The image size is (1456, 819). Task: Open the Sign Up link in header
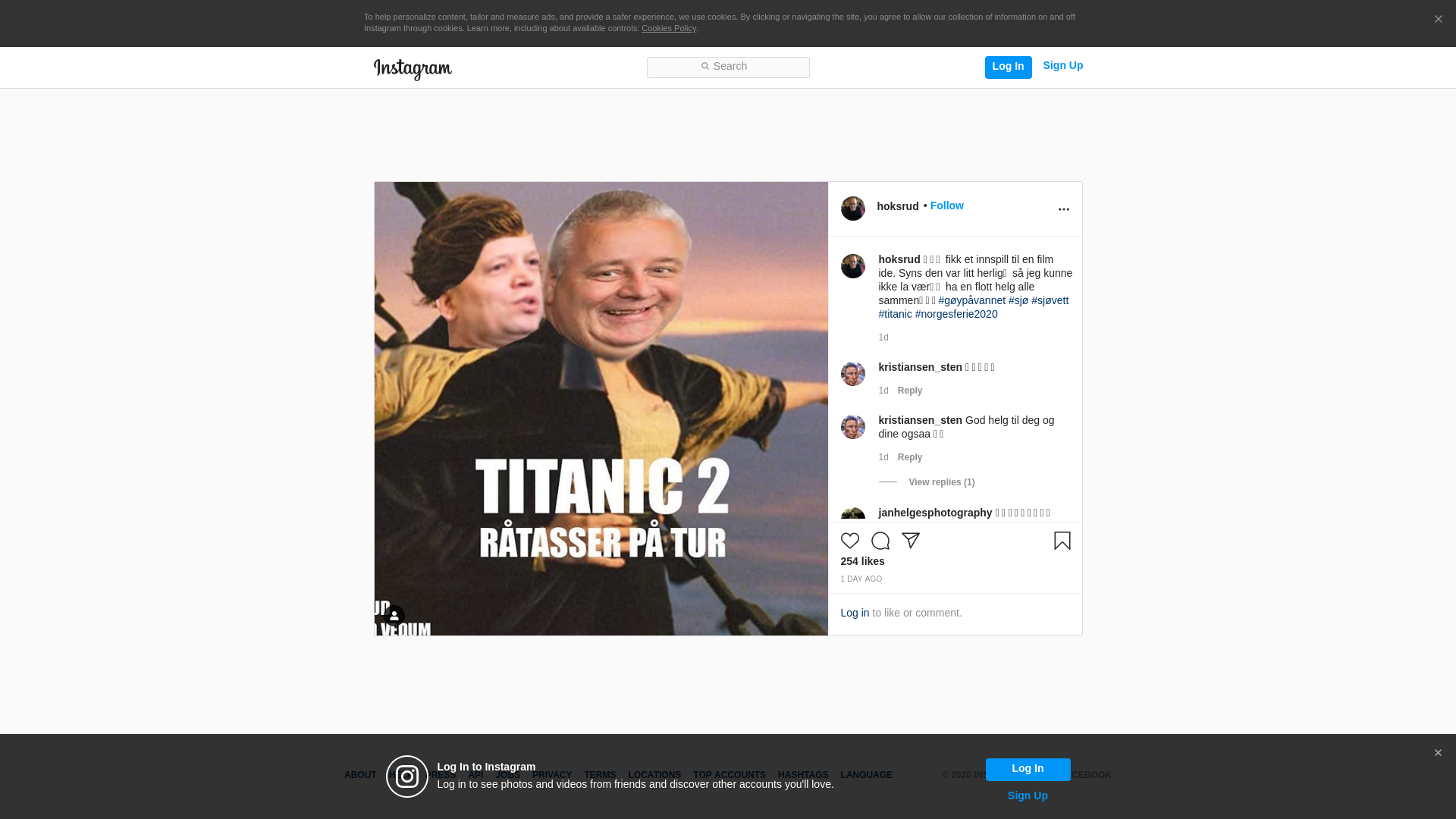pos(1062,65)
